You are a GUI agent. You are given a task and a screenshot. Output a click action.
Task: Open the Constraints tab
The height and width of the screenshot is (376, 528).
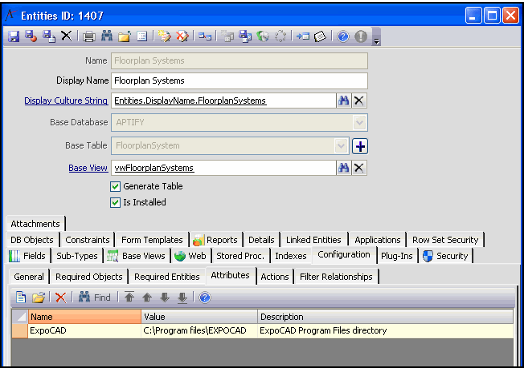coord(88,240)
